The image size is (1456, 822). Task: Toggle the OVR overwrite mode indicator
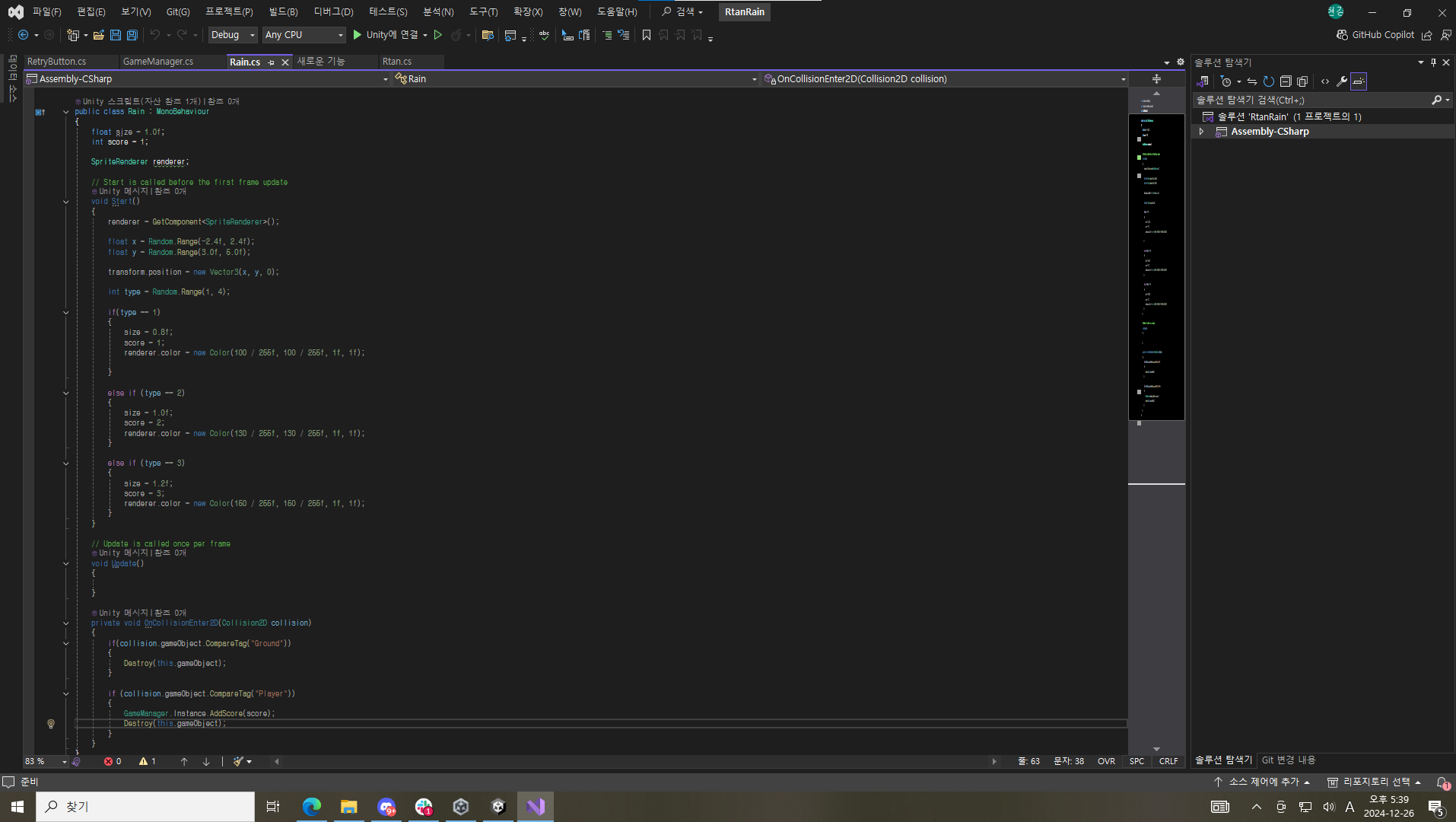(x=1107, y=762)
